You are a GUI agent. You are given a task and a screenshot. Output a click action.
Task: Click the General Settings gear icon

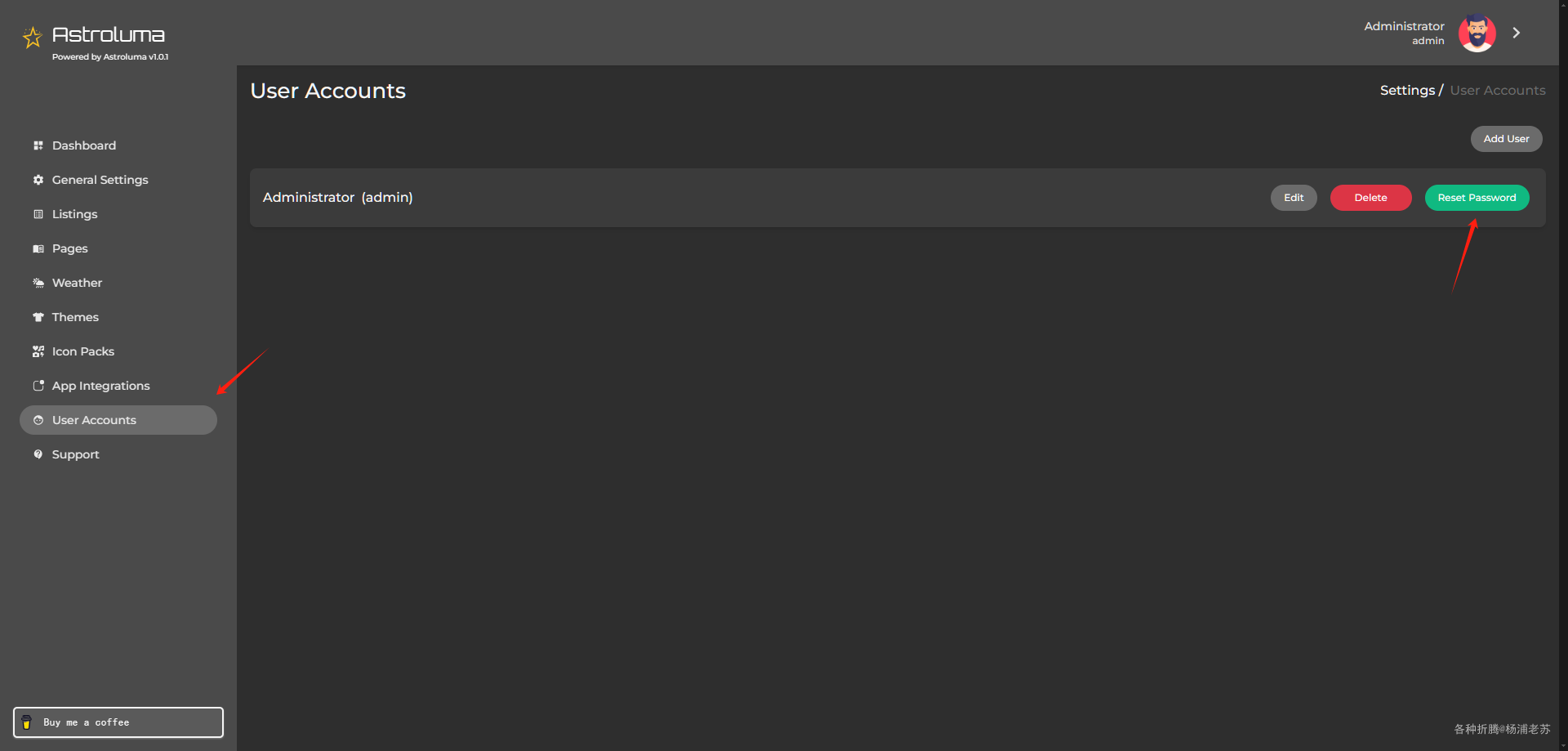[x=38, y=180]
